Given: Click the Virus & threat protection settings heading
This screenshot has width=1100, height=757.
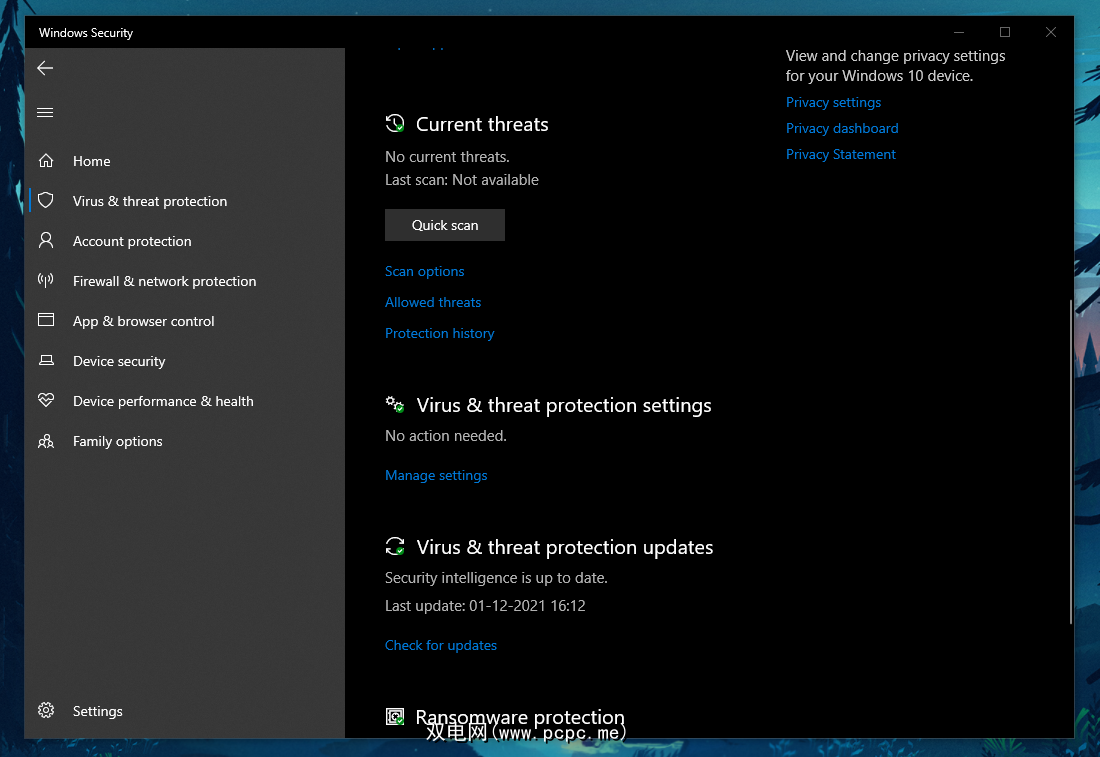Looking at the screenshot, I should pyautogui.click(x=564, y=406).
